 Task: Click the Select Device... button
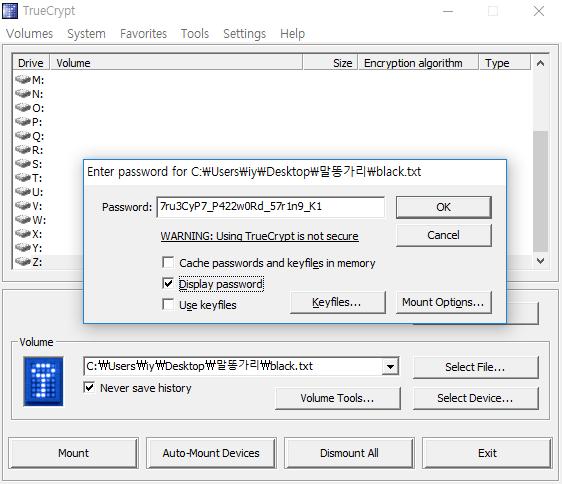tap(476, 398)
